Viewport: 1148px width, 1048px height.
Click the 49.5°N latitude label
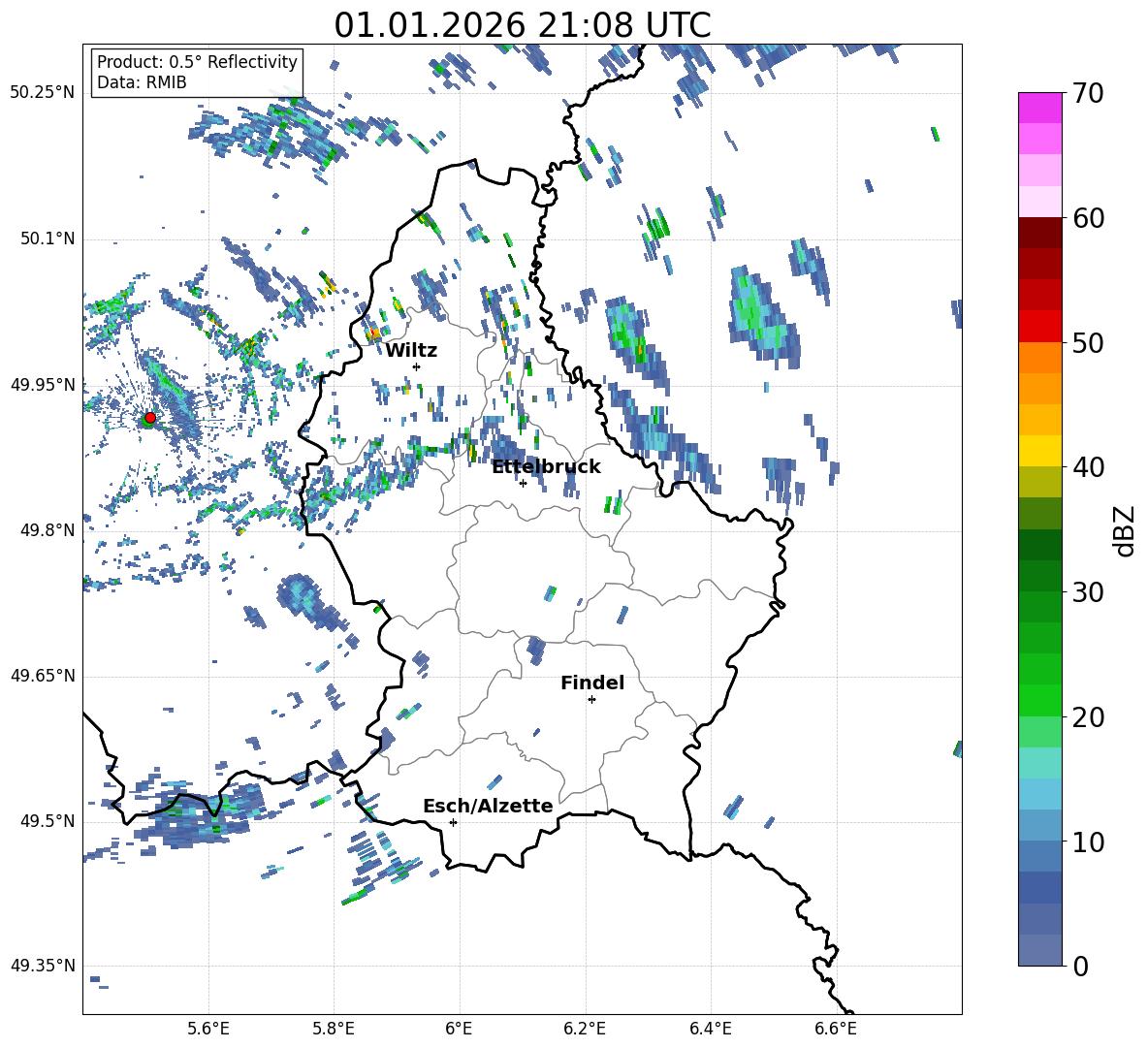[x=47, y=820]
